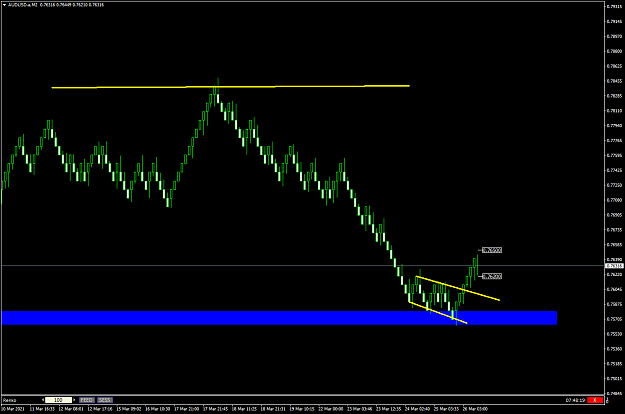This screenshot has width=625, height=414.
Task: Click the 07:48:19 timer text
Action: click(575, 400)
